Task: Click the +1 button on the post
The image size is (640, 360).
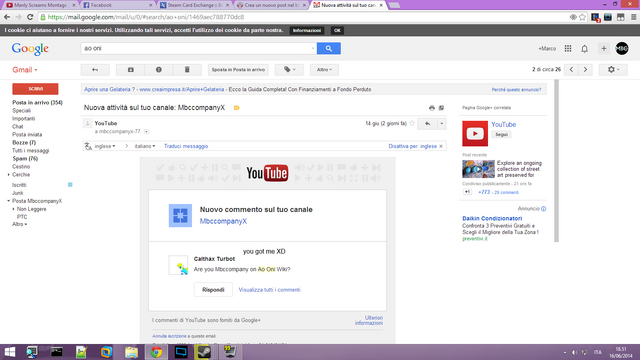Action: point(467,192)
